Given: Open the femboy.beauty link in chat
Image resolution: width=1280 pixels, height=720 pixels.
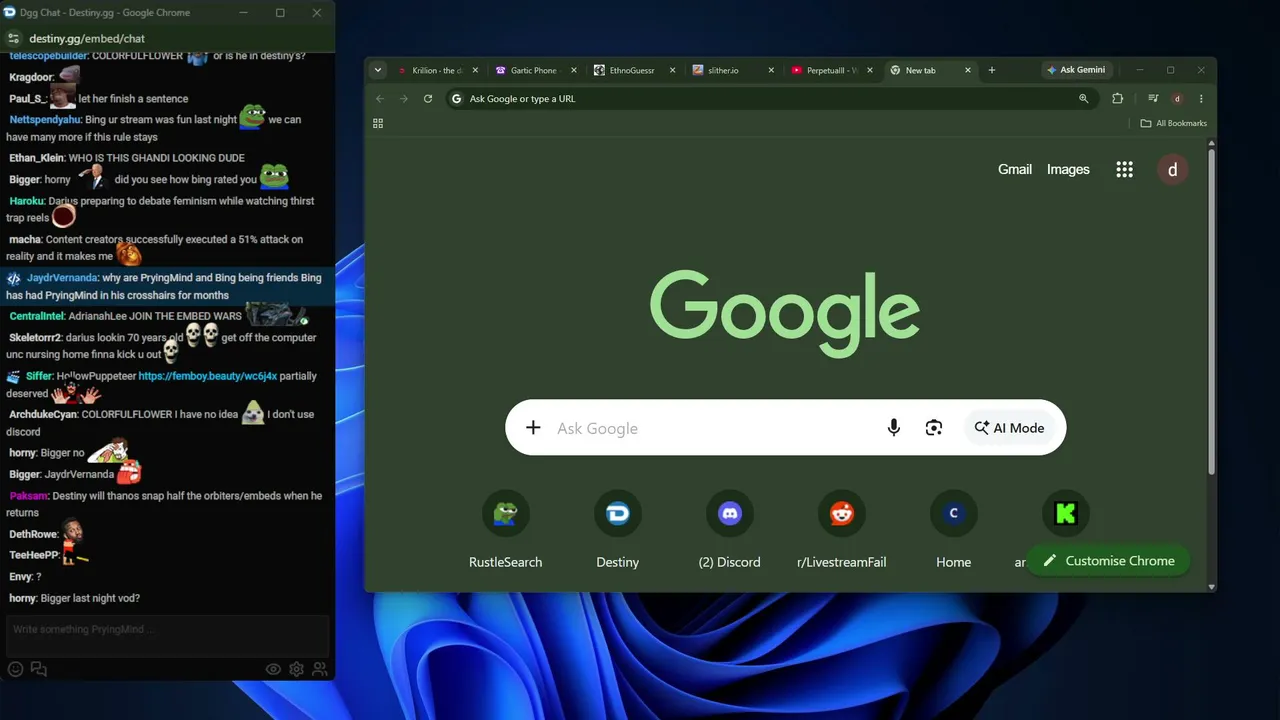Looking at the screenshot, I should tap(208, 376).
